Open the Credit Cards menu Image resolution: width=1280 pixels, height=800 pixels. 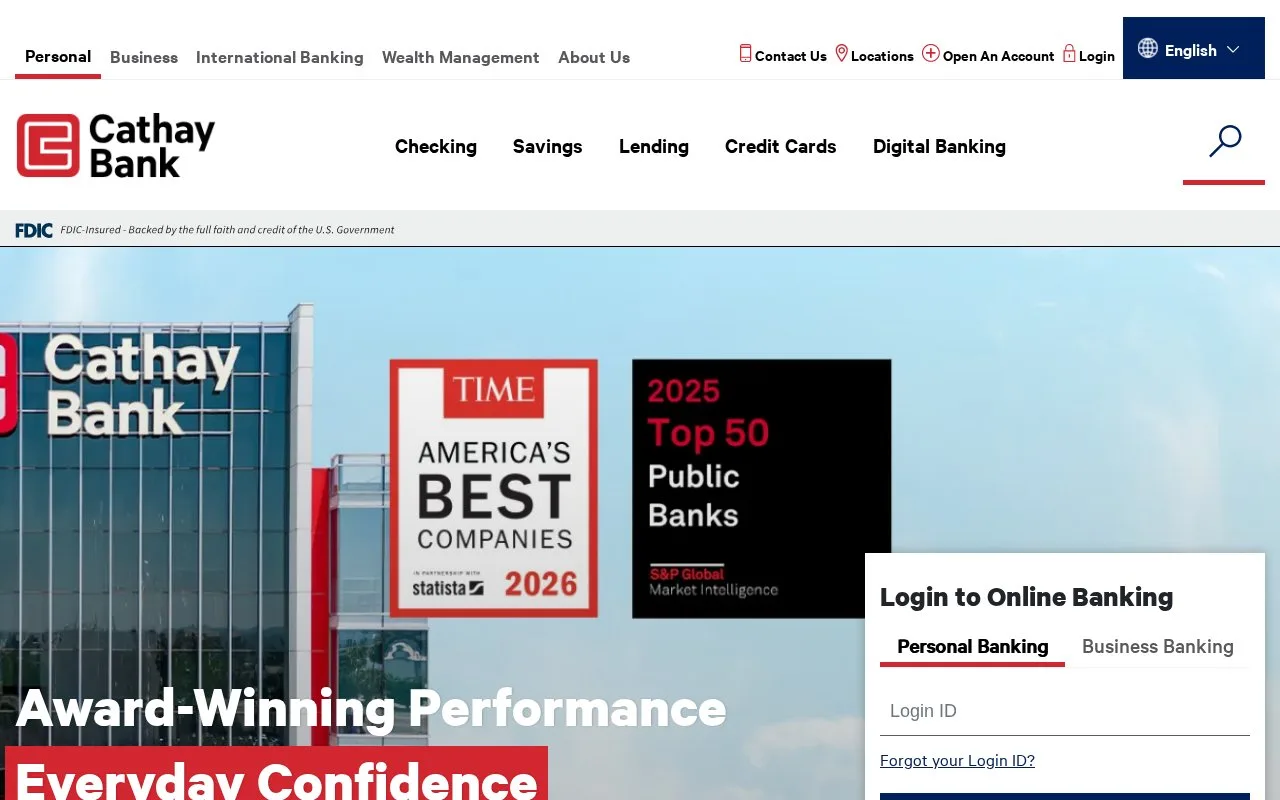click(x=781, y=146)
